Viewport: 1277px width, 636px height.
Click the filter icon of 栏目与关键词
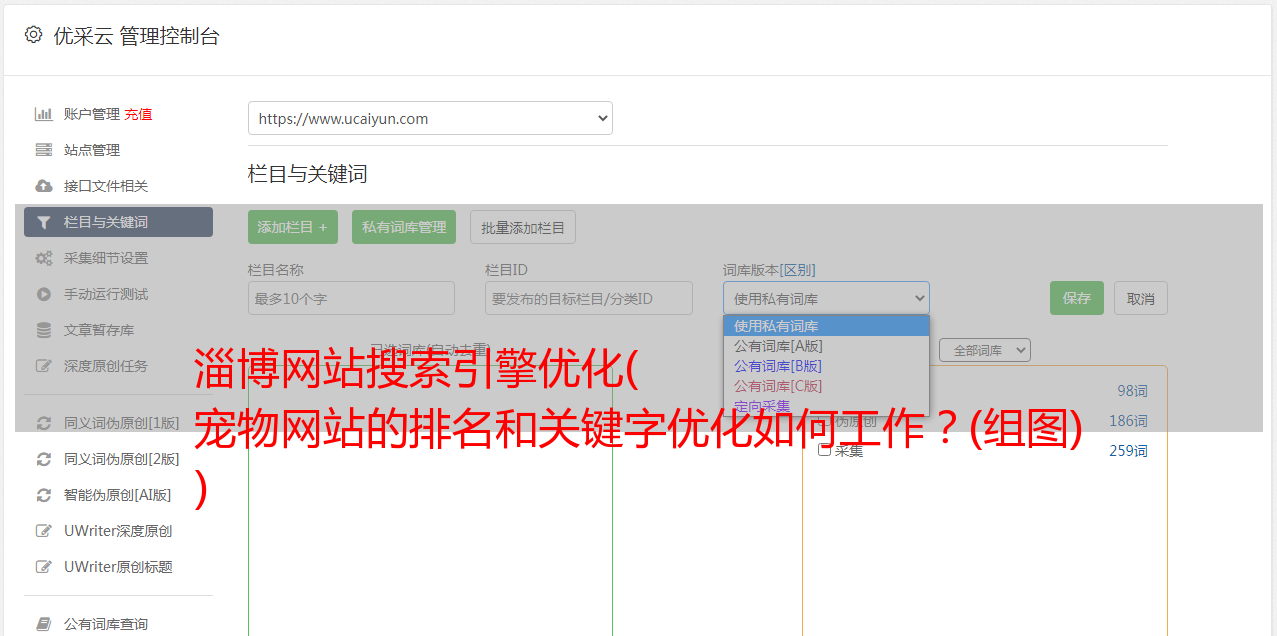click(43, 222)
